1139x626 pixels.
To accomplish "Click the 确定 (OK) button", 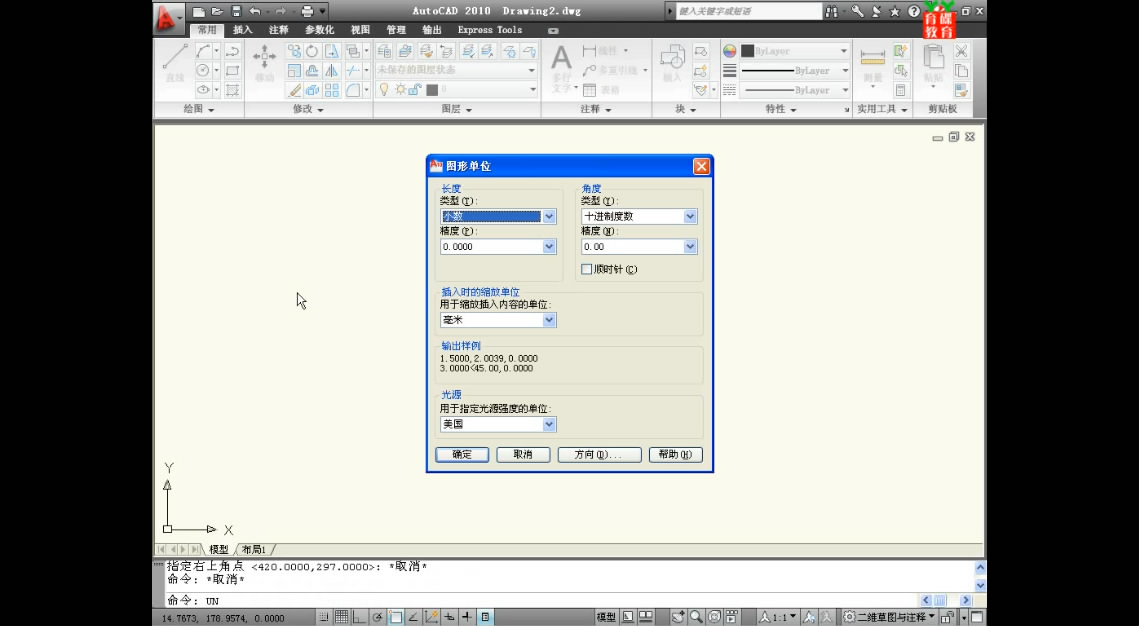I will [x=462, y=455].
